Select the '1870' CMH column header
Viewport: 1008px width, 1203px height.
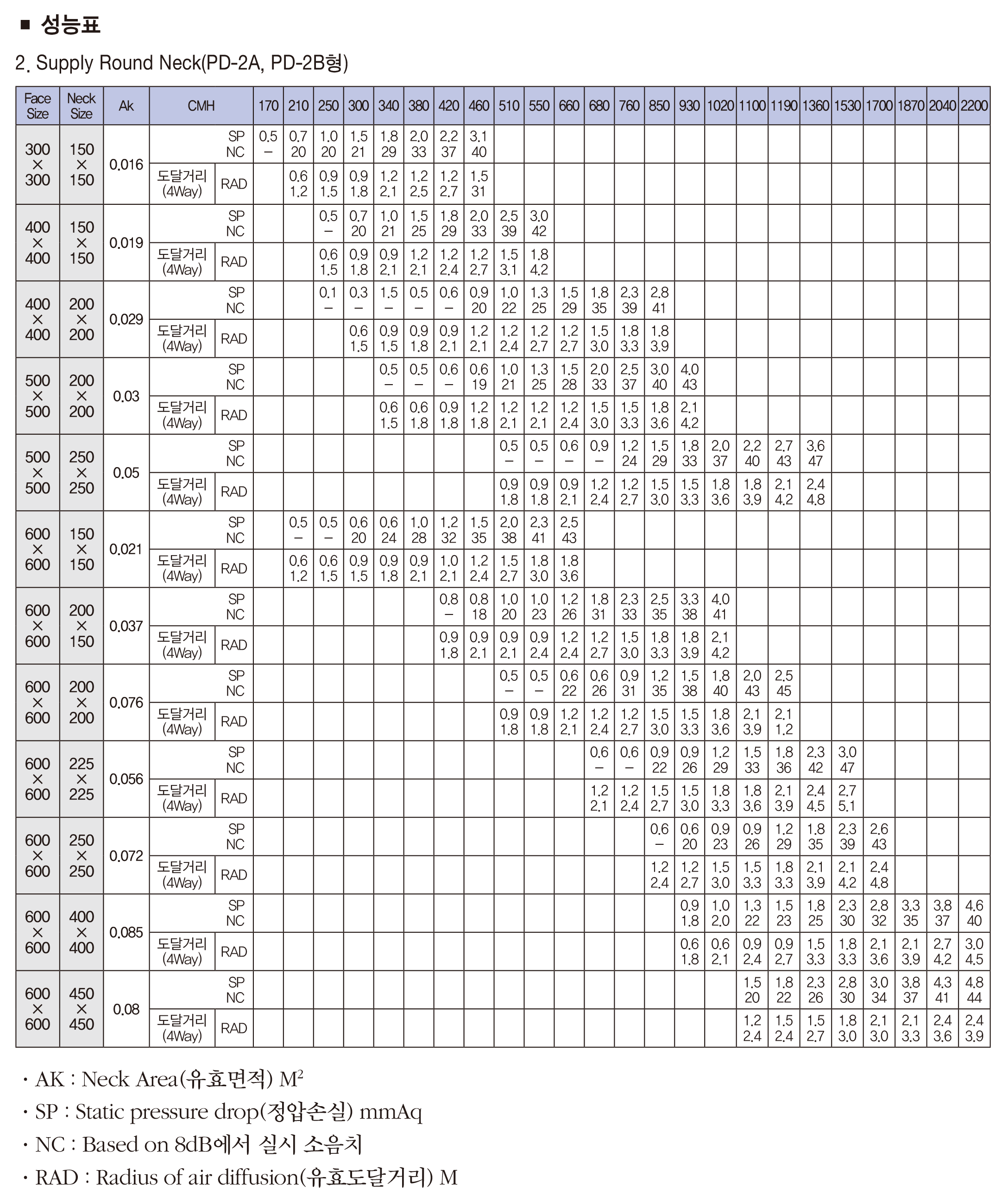(911, 106)
